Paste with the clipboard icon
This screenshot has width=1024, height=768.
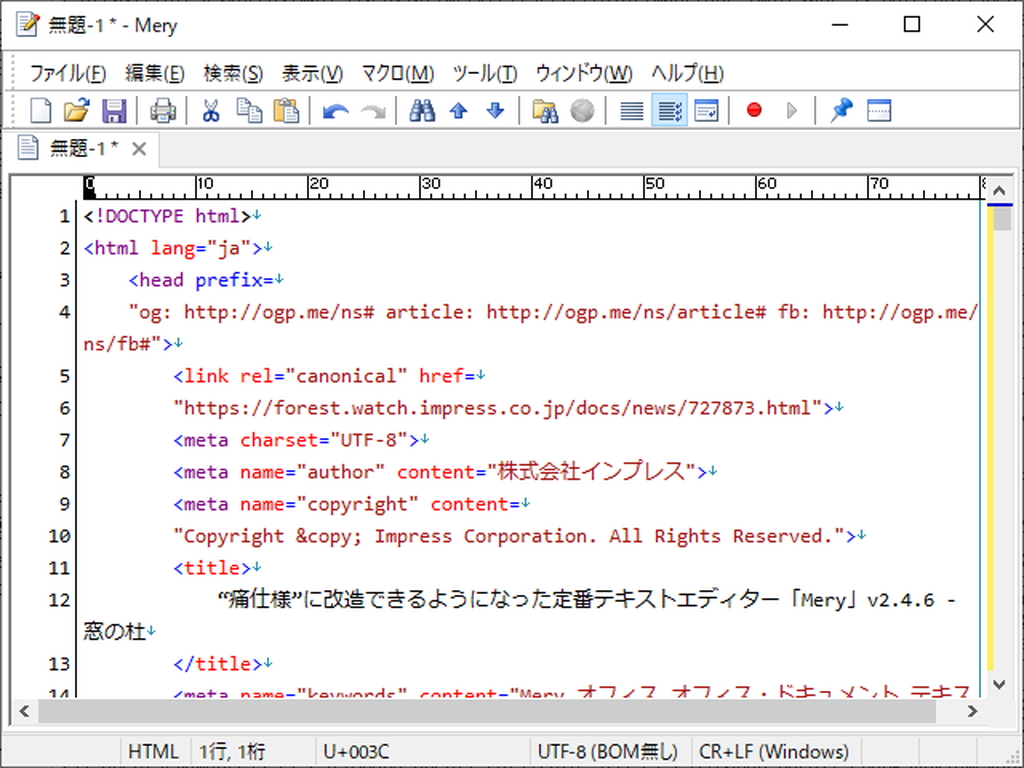pos(285,110)
